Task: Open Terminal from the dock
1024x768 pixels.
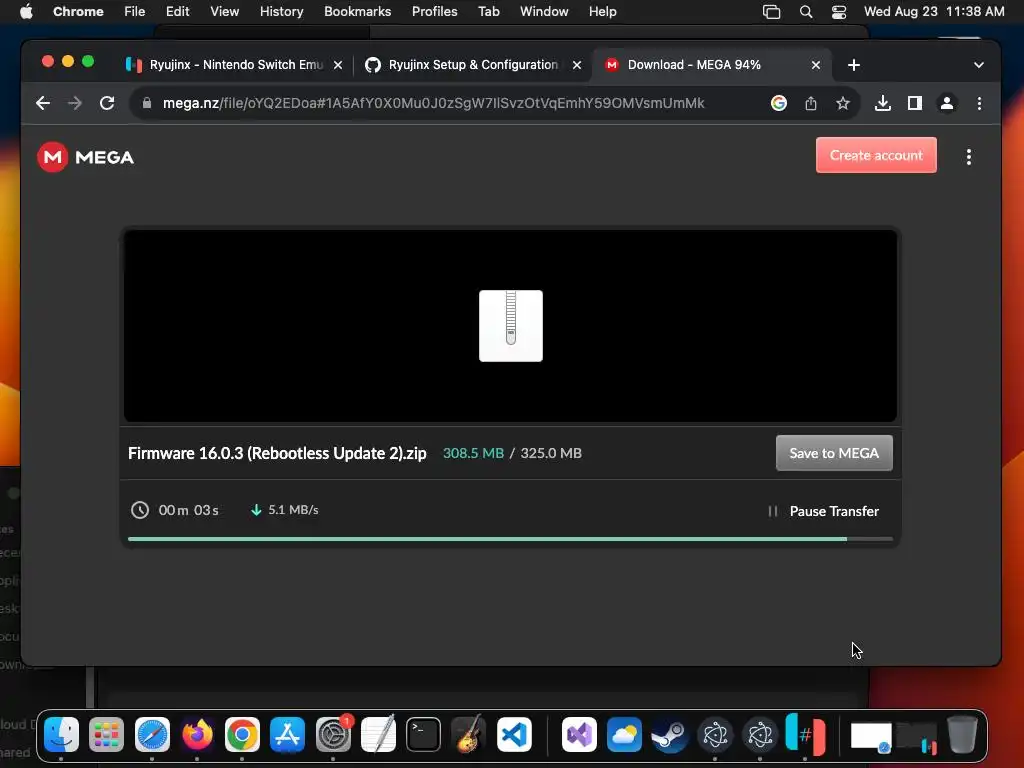Action: 423,735
